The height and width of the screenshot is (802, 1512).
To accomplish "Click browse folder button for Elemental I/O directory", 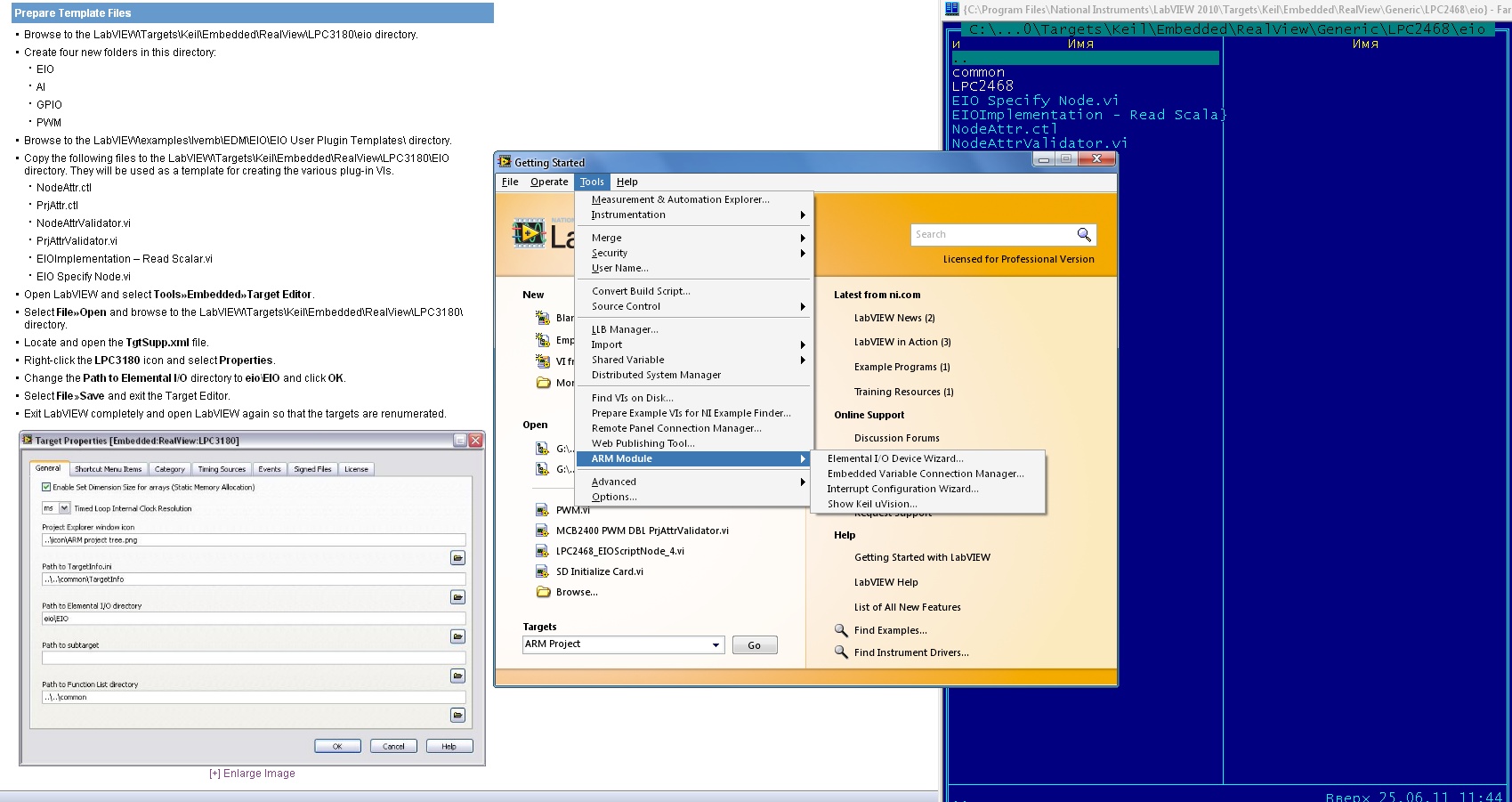I will tap(457, 636).
